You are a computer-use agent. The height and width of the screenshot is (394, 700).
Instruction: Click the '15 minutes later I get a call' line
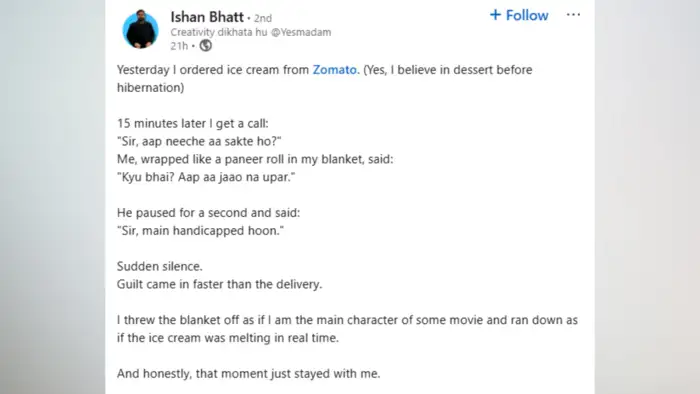[193, 124]
